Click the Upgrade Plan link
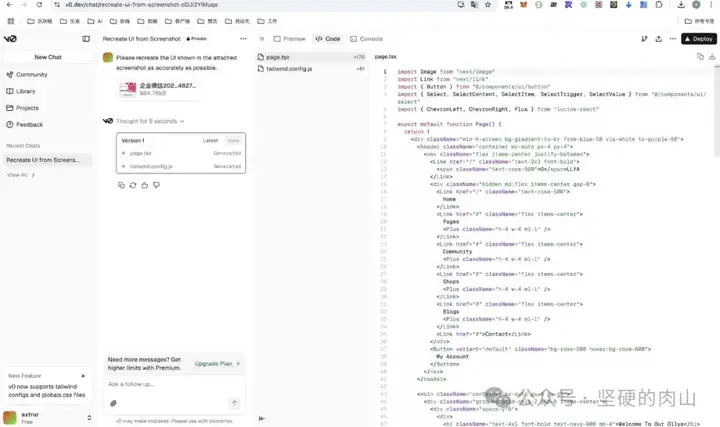This screenshot has height=427, width=720. pos(214,364)
